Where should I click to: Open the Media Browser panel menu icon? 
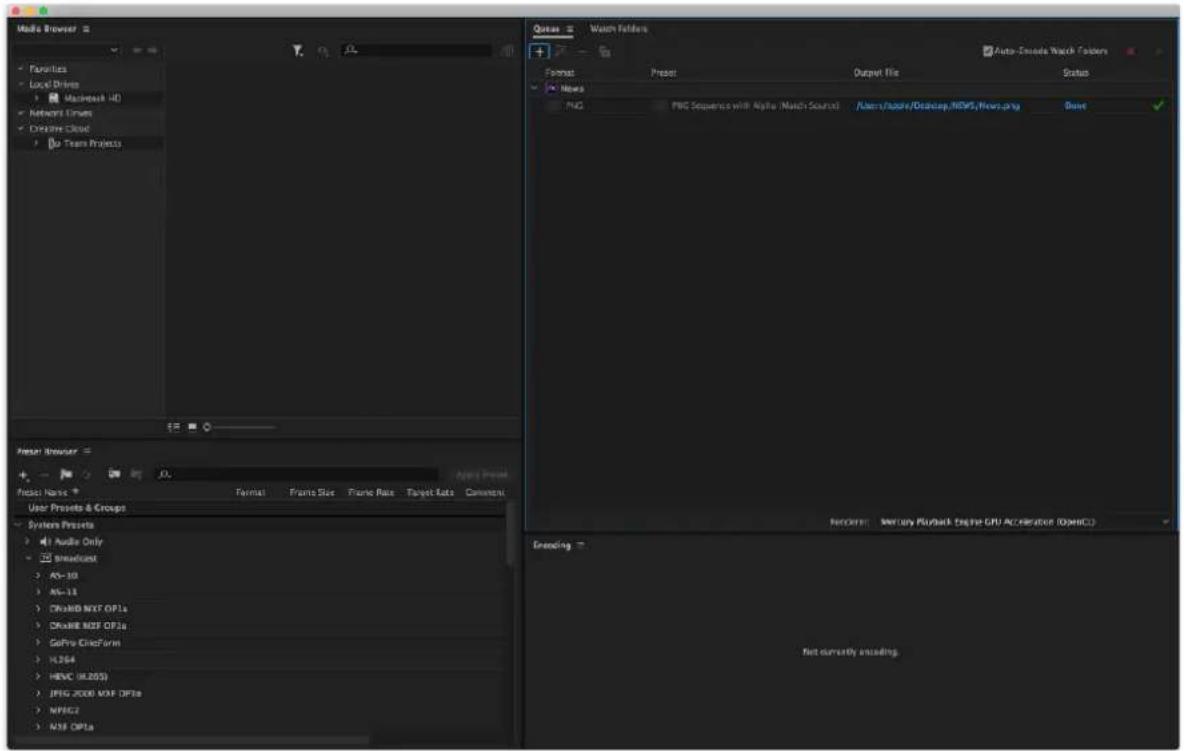(x=86, y=29)
